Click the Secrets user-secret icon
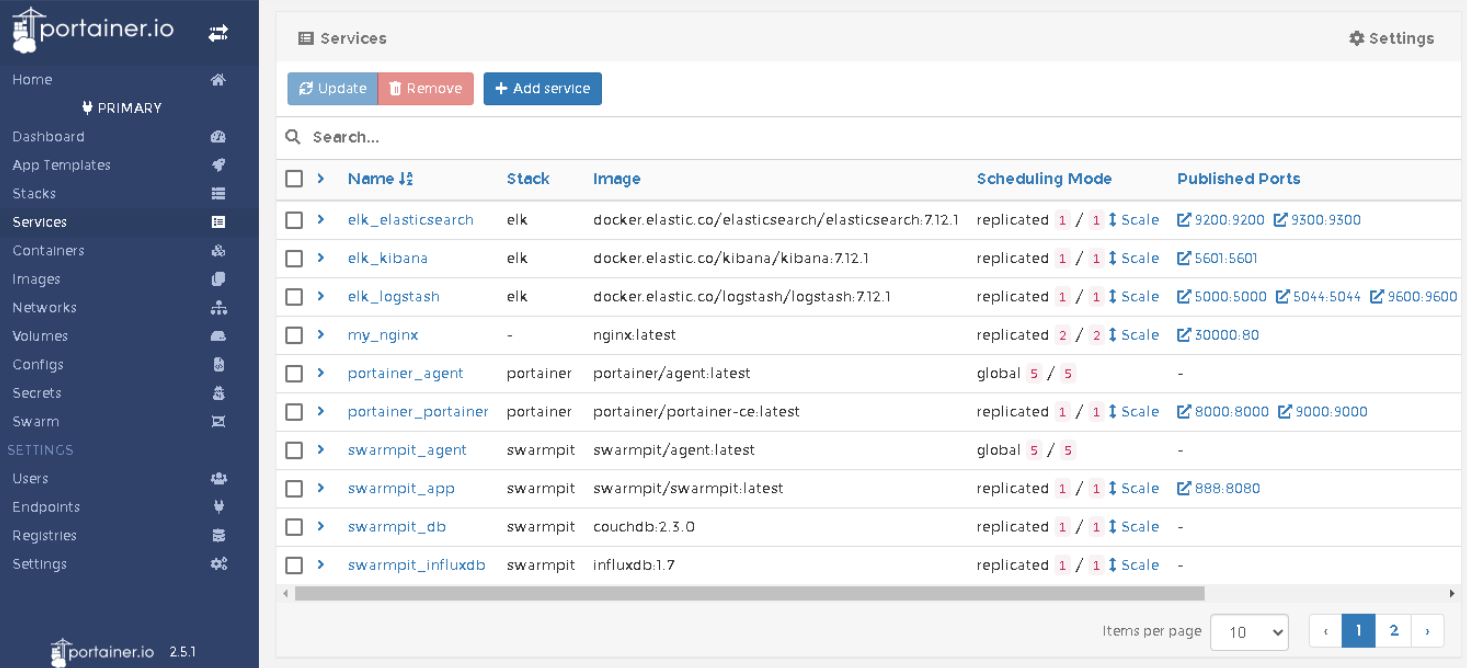Screen dimensions: 1467x668 coord(218,393)
